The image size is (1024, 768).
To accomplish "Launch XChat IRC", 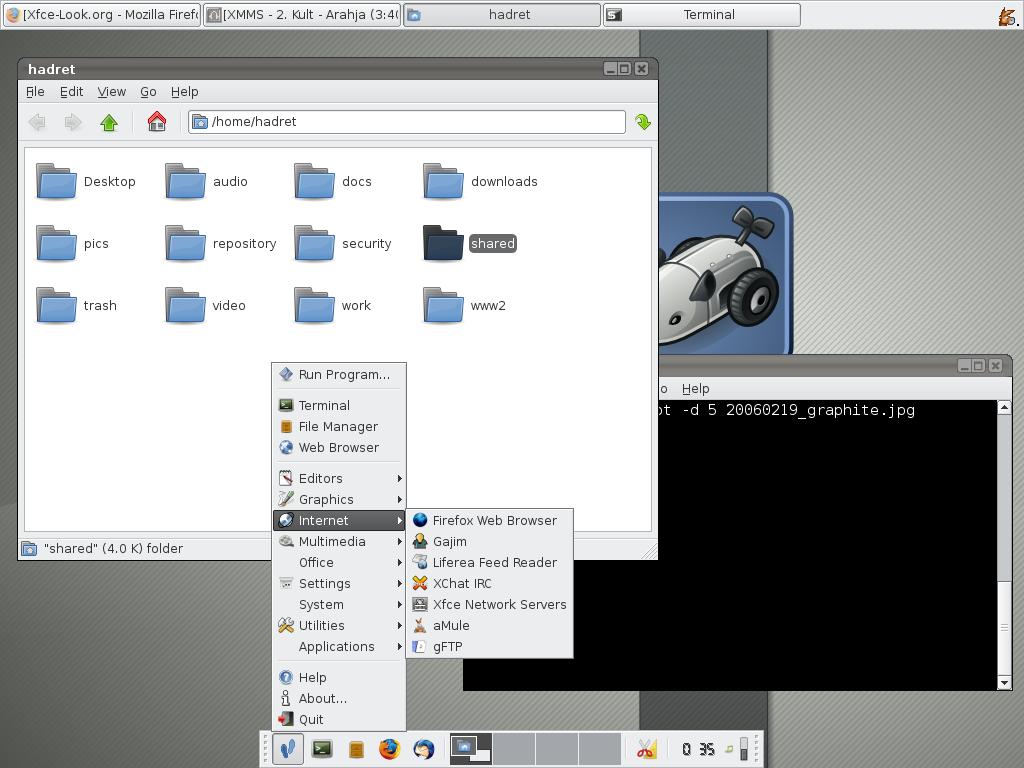I will pyautogui.click(x=489, y=583).
